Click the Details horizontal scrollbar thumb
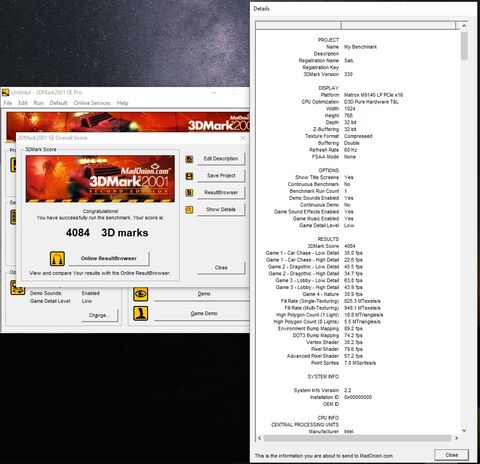This screenshot has width=480, height=464. point(357,438)
